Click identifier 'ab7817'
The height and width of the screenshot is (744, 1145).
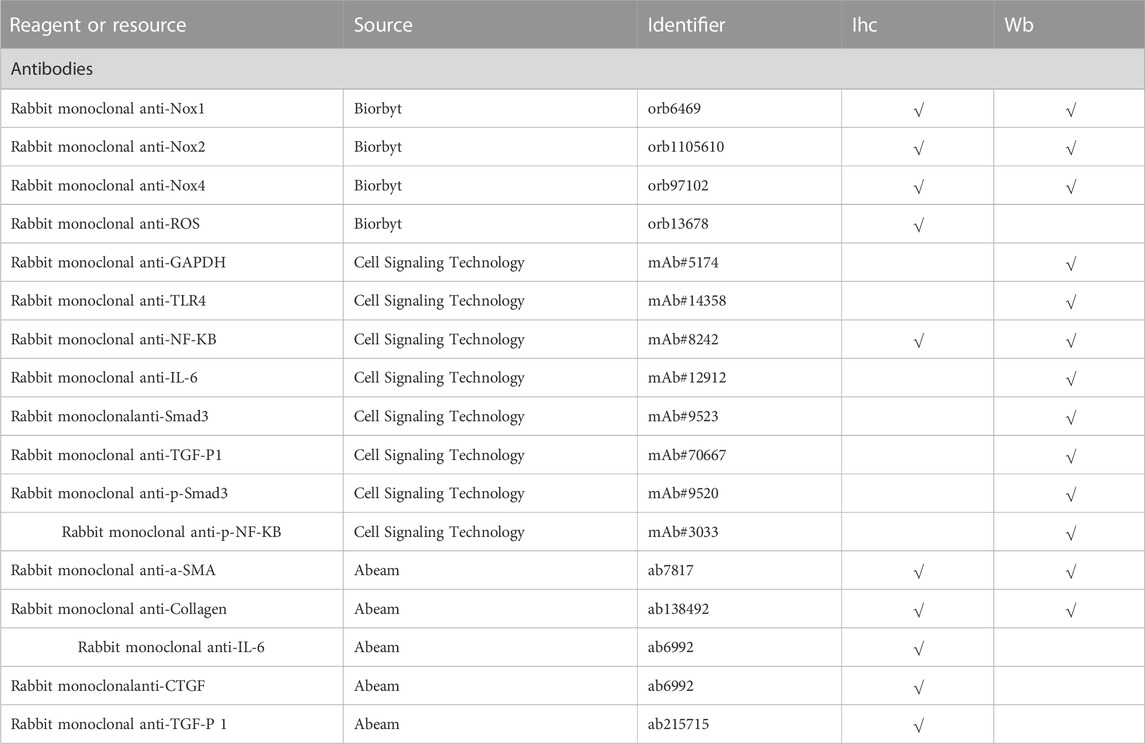670,570
